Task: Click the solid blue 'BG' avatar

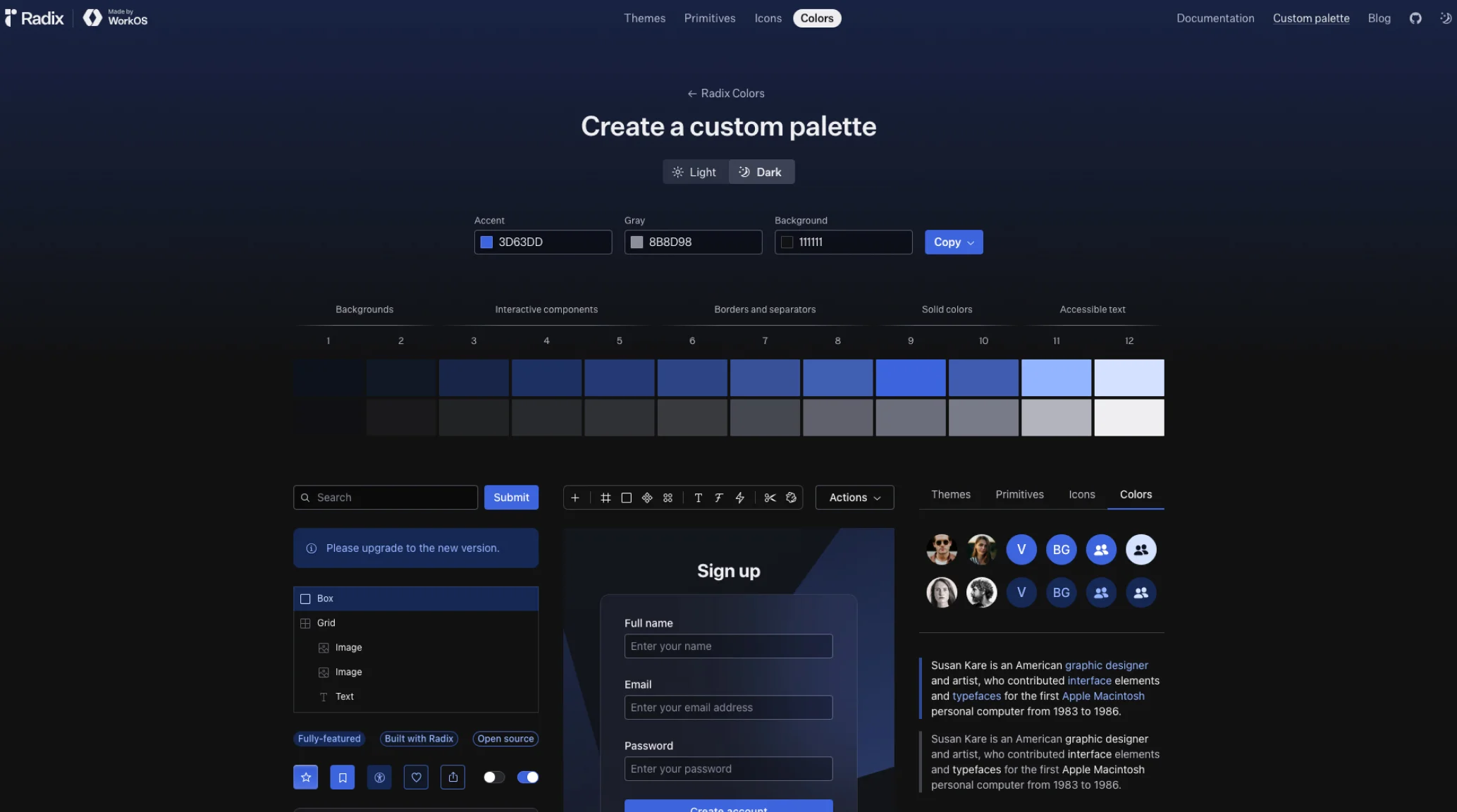Action: point(1061,550)
